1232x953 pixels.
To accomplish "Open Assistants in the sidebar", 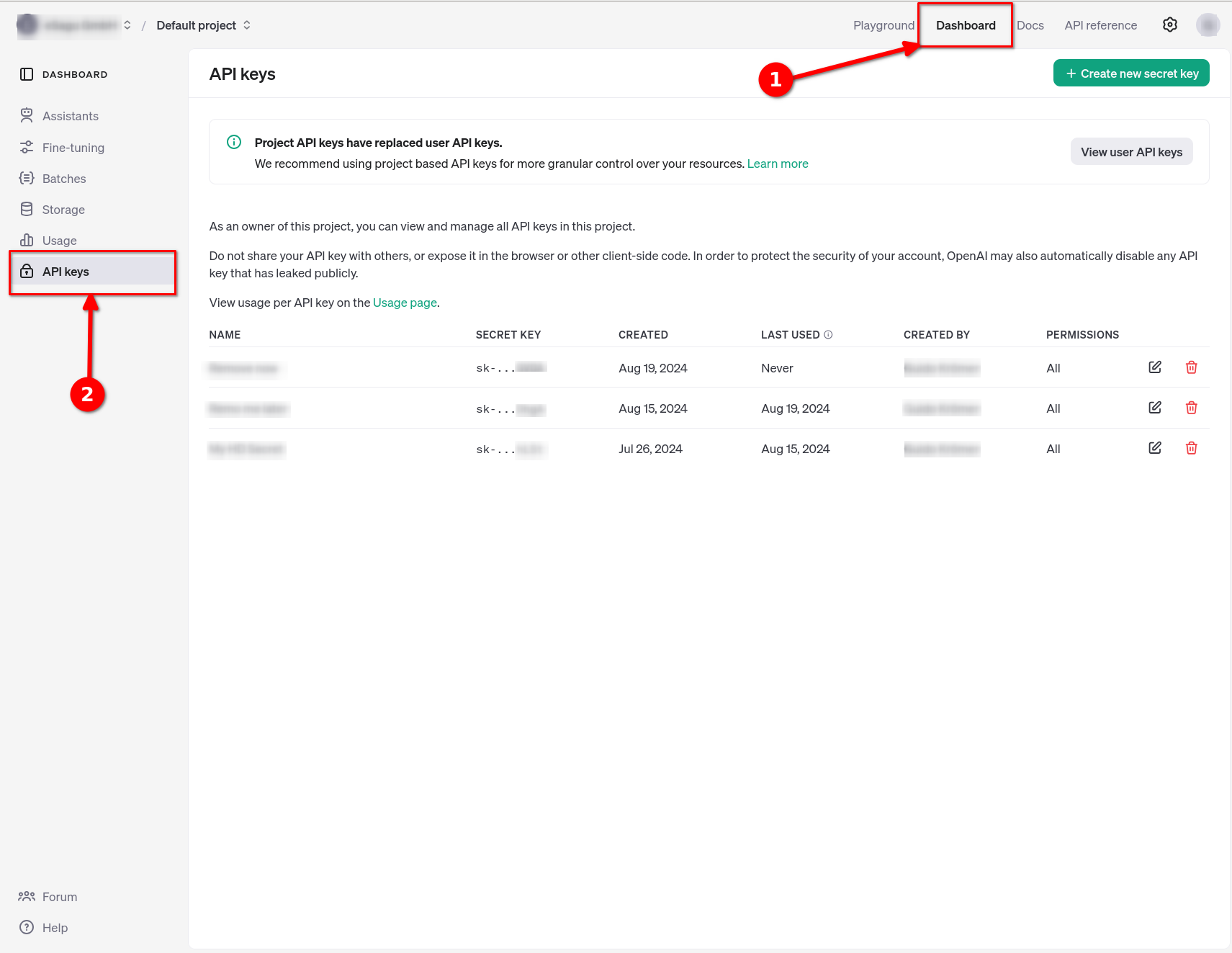I will pos(70,116).
